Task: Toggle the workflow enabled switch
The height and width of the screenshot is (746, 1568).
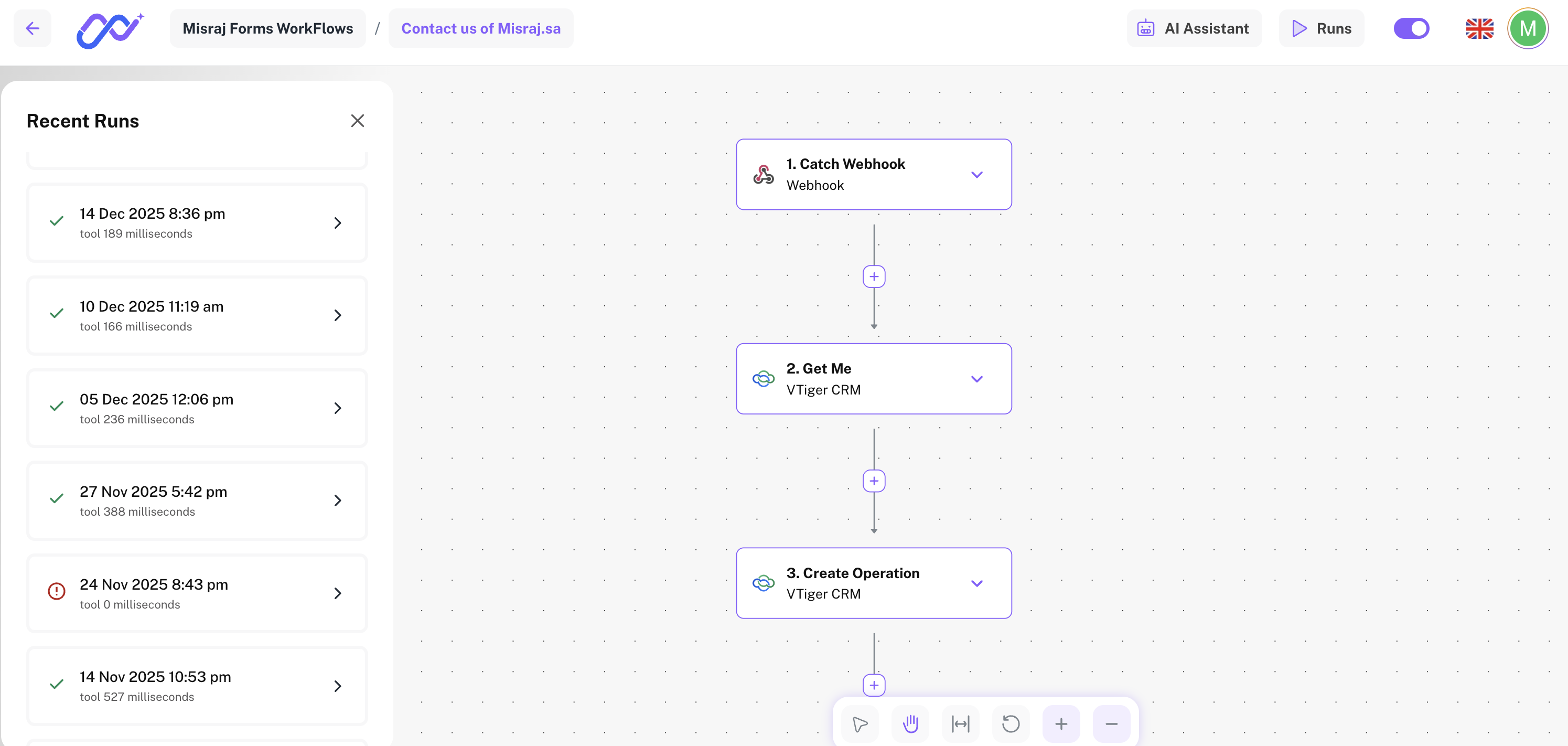Action: coord(1411,28)
